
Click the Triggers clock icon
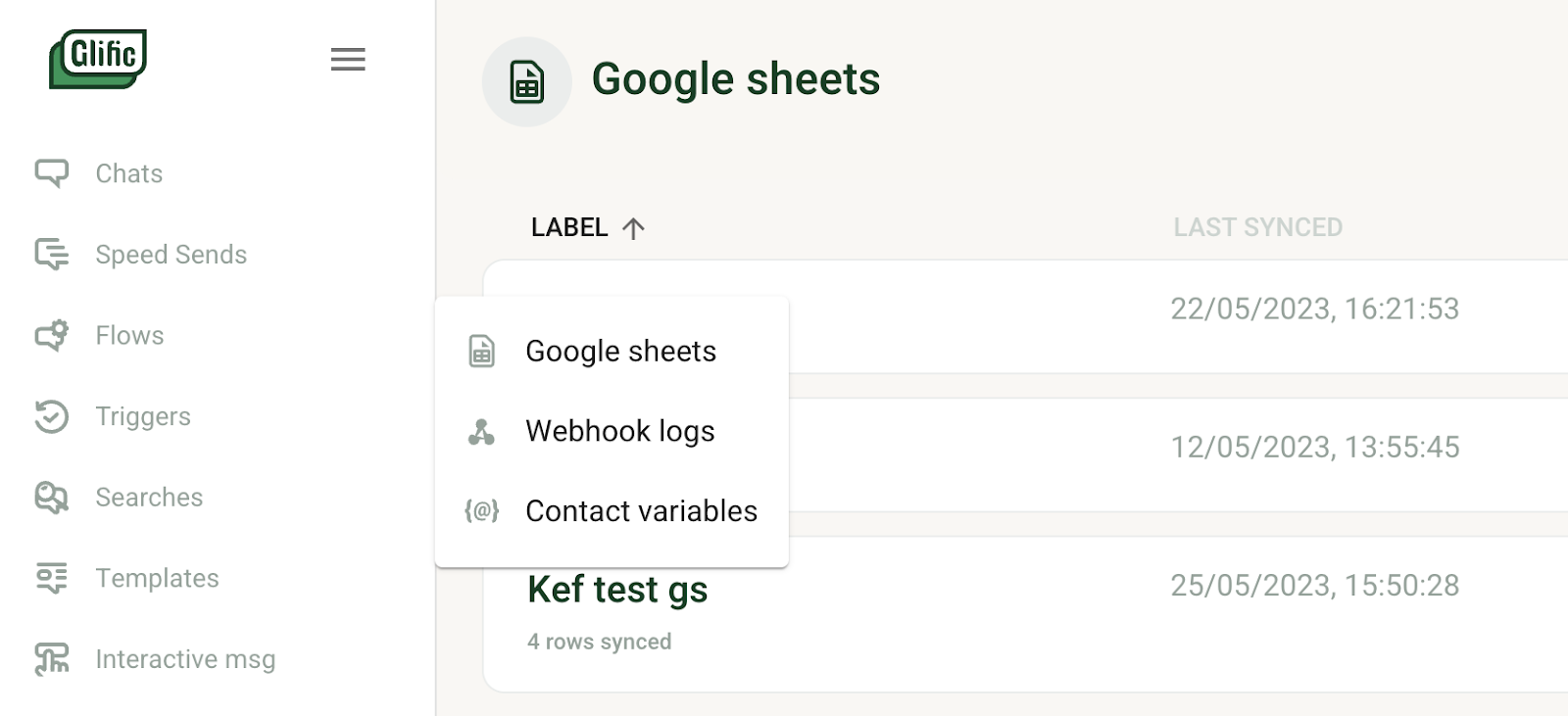[x=52, y=416]
